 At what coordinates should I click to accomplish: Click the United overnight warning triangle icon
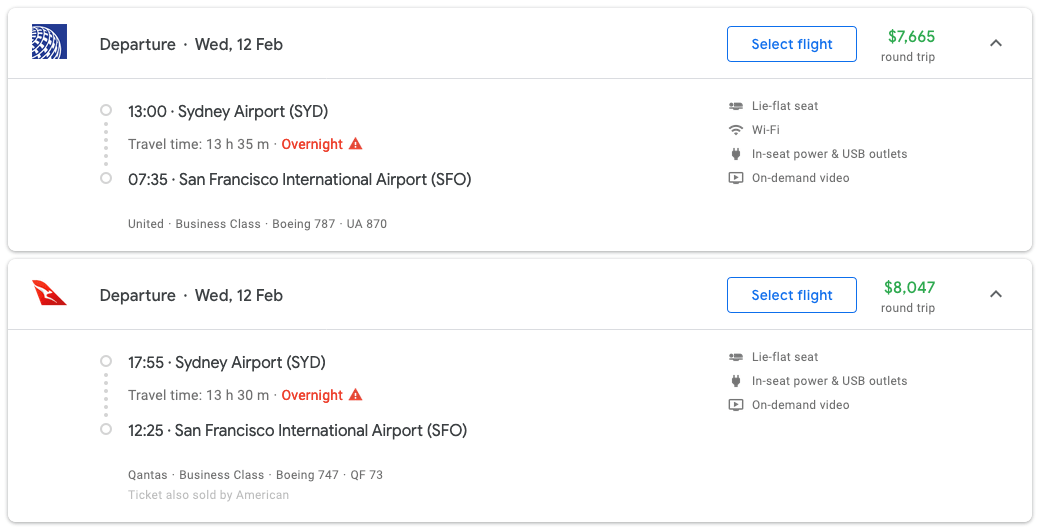coord(355,144)
